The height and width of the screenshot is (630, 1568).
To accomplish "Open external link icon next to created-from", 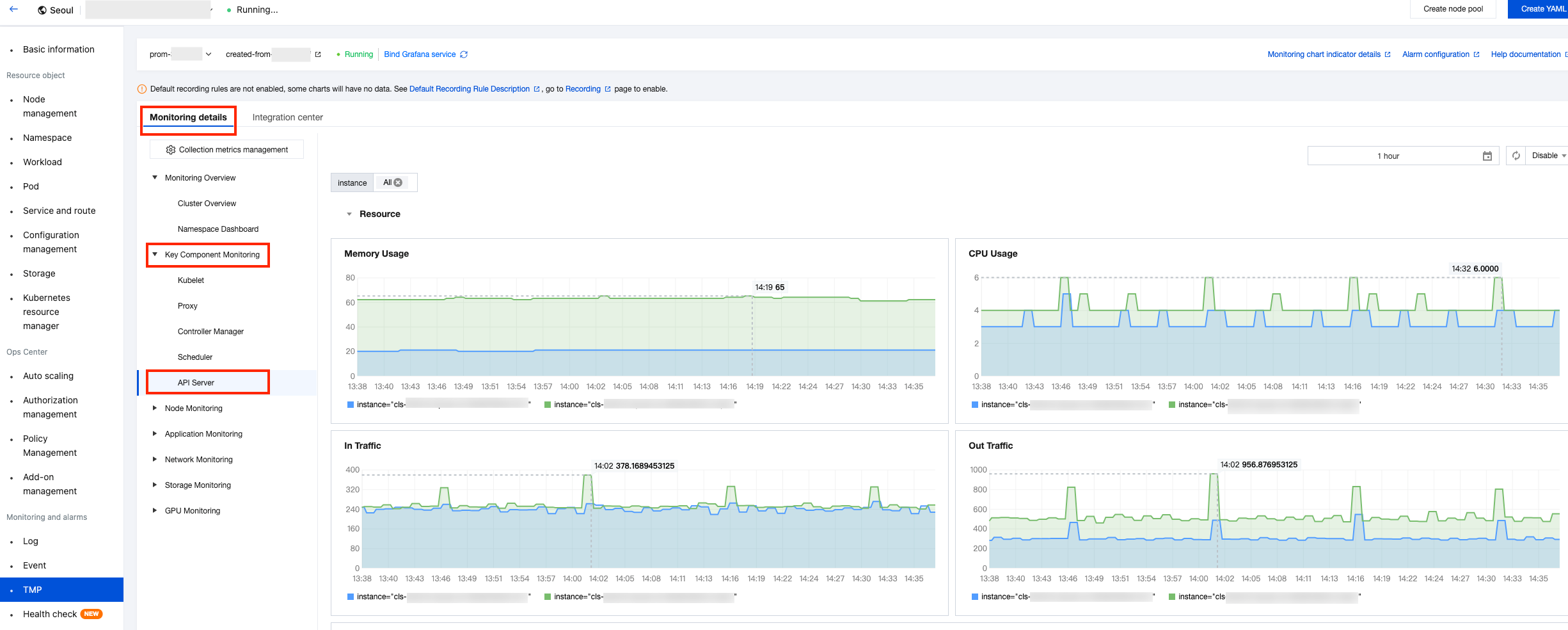I will tap(318, 54).
